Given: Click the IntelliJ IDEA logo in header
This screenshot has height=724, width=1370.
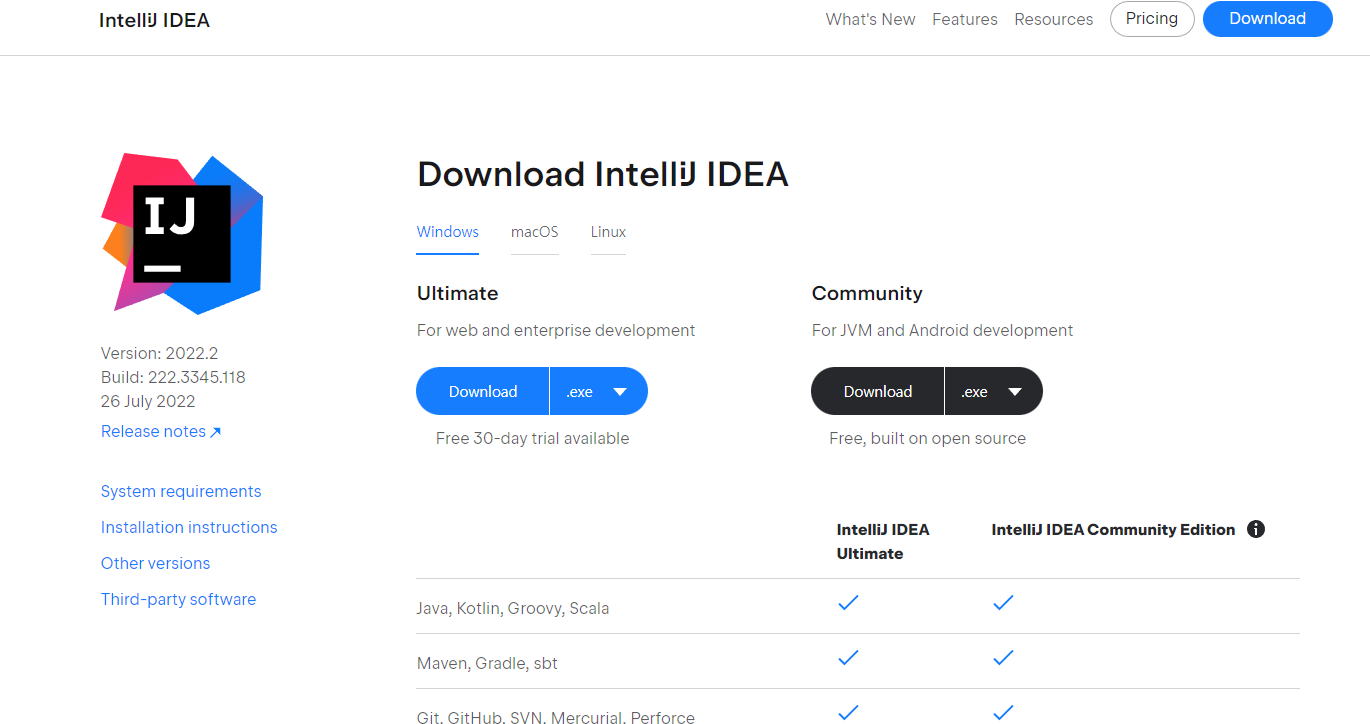Looking at the screenshot, I should pyautogui.click(x=154, y=20).
